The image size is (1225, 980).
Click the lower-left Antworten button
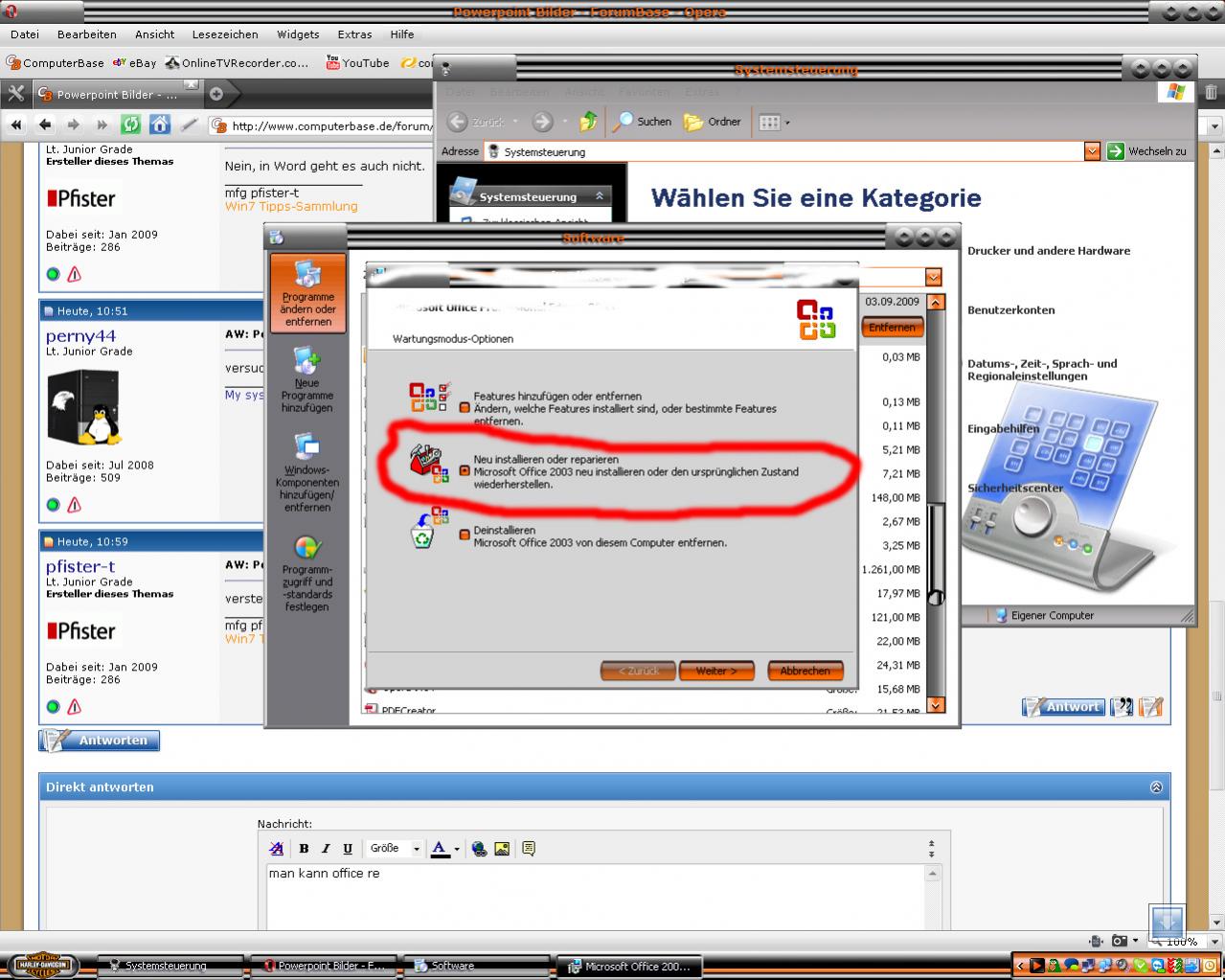(x=100, y=741)
